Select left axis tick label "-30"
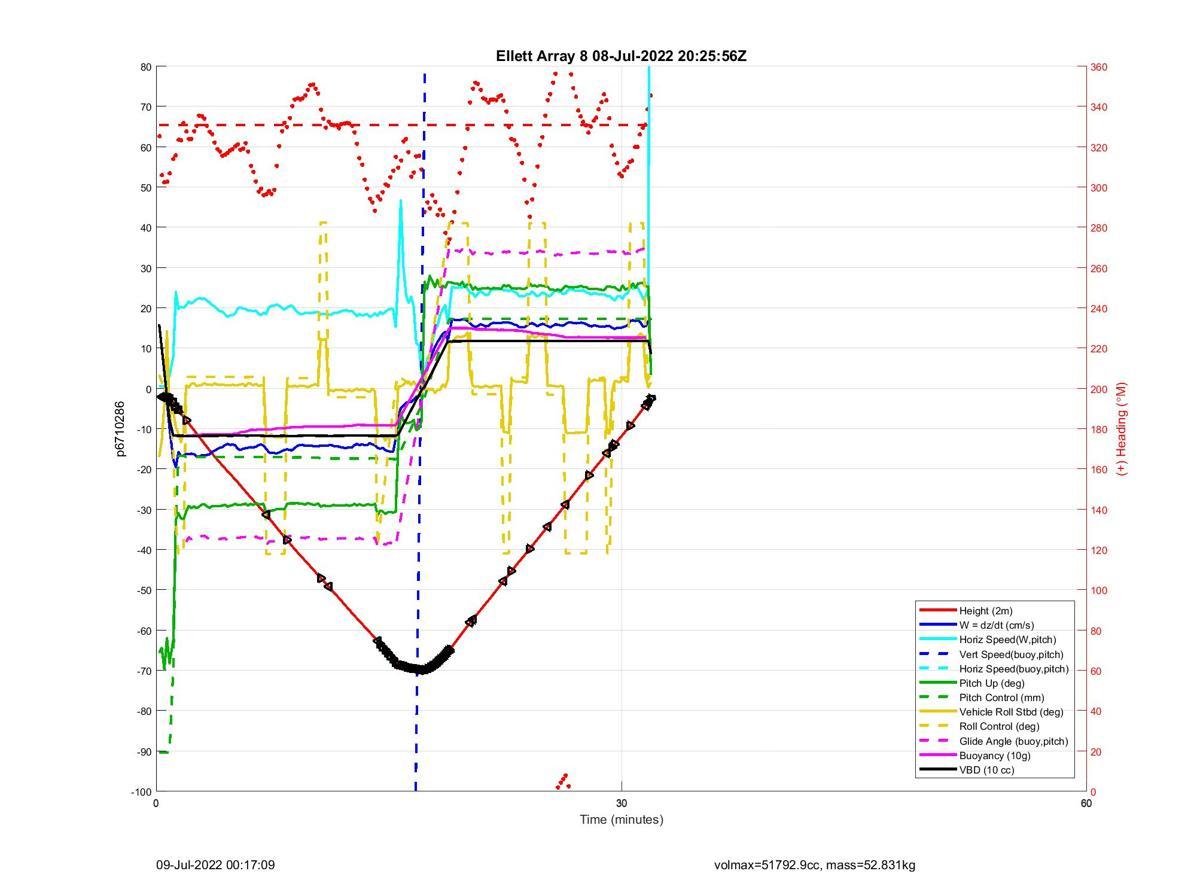1200x889 pixels. 144,510
